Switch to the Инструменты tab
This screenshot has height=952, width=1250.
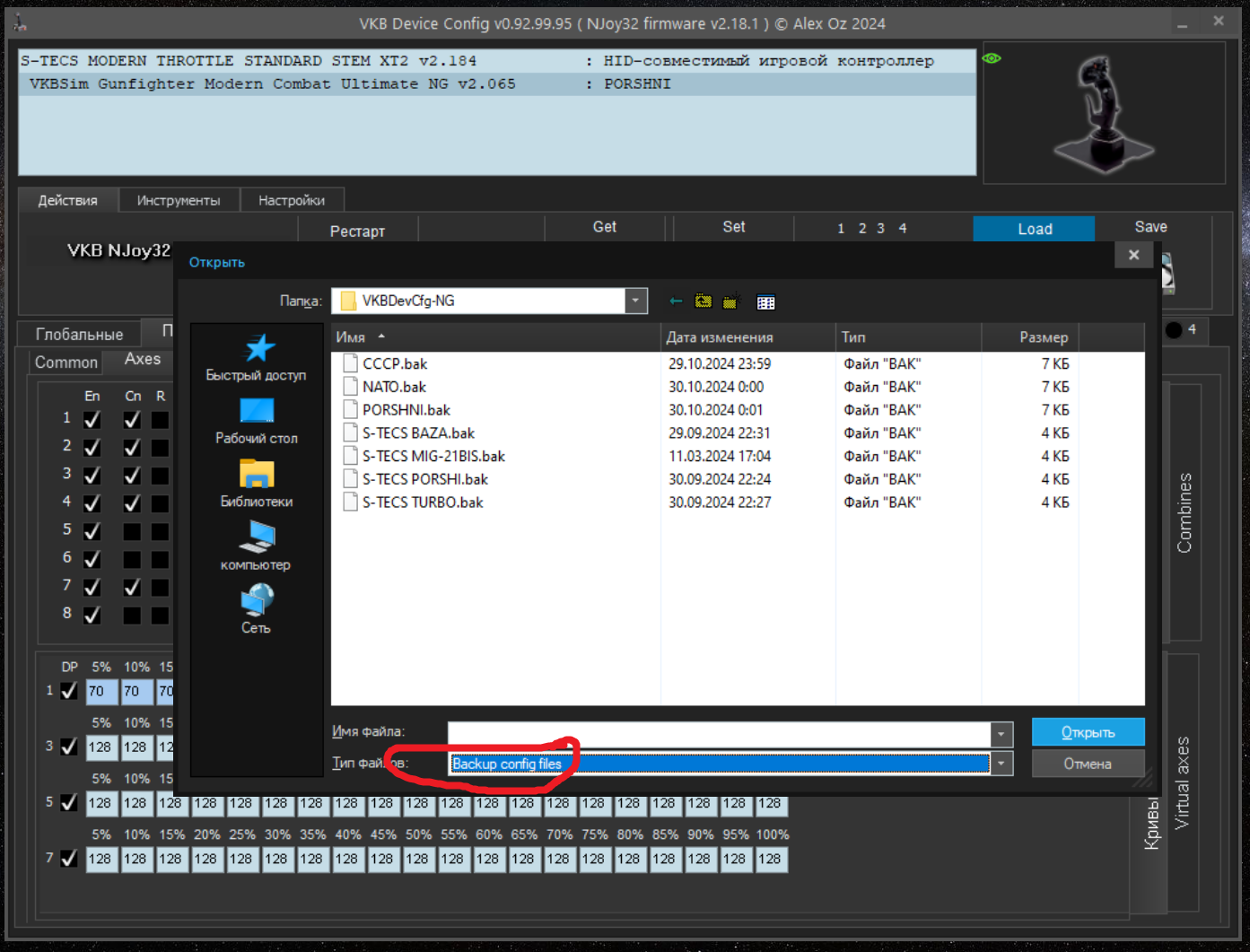[x=179, y=200]
